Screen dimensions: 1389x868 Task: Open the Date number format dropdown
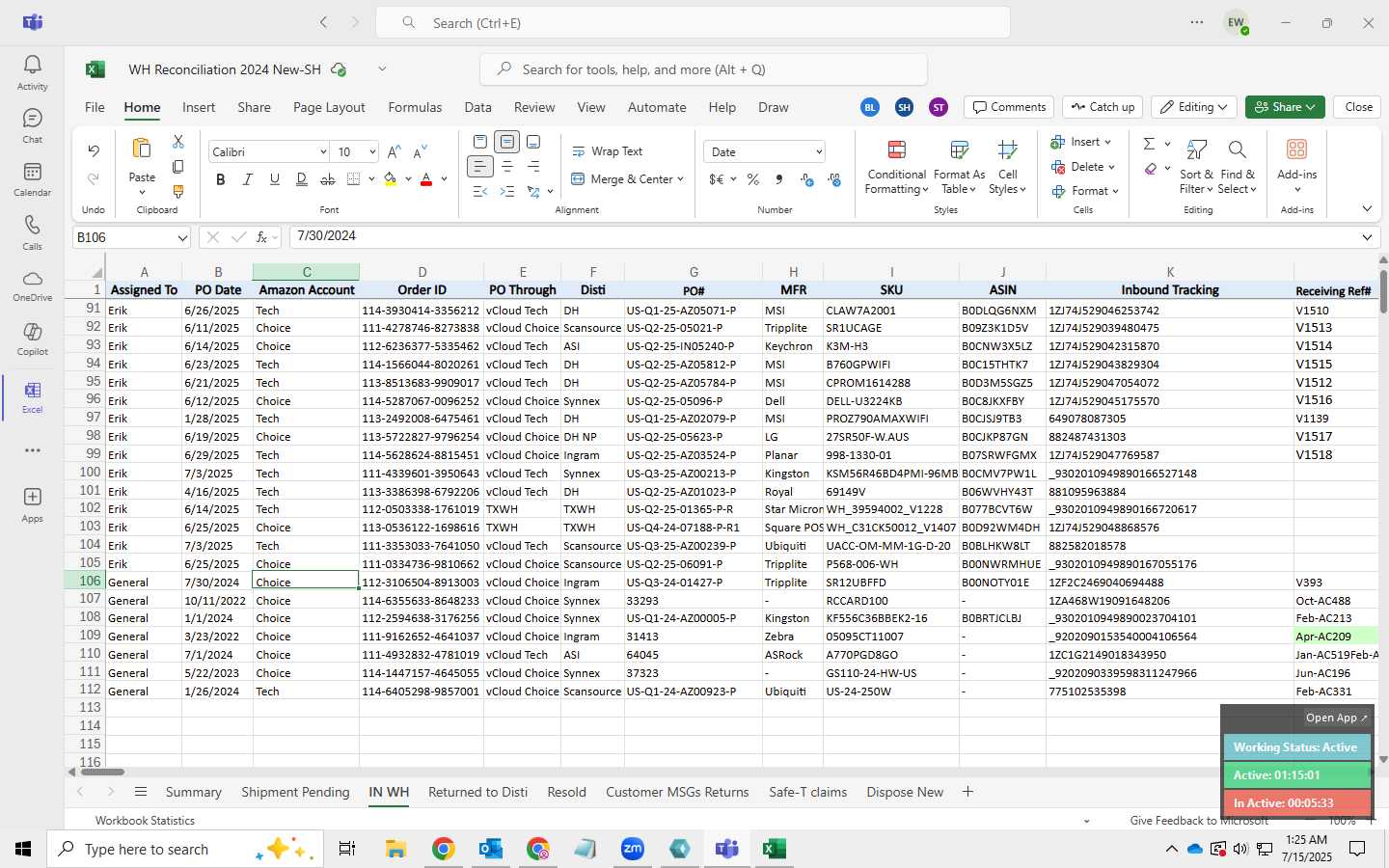coord(819,152)
